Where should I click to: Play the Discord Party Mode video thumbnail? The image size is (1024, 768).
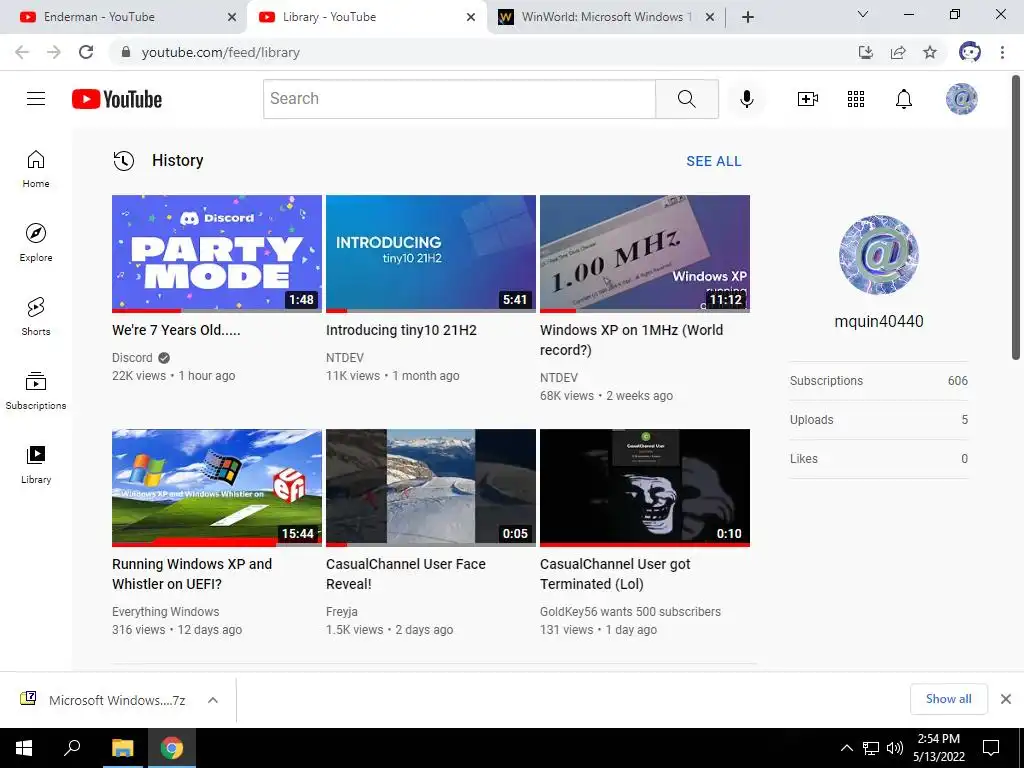tap(217, 253)
